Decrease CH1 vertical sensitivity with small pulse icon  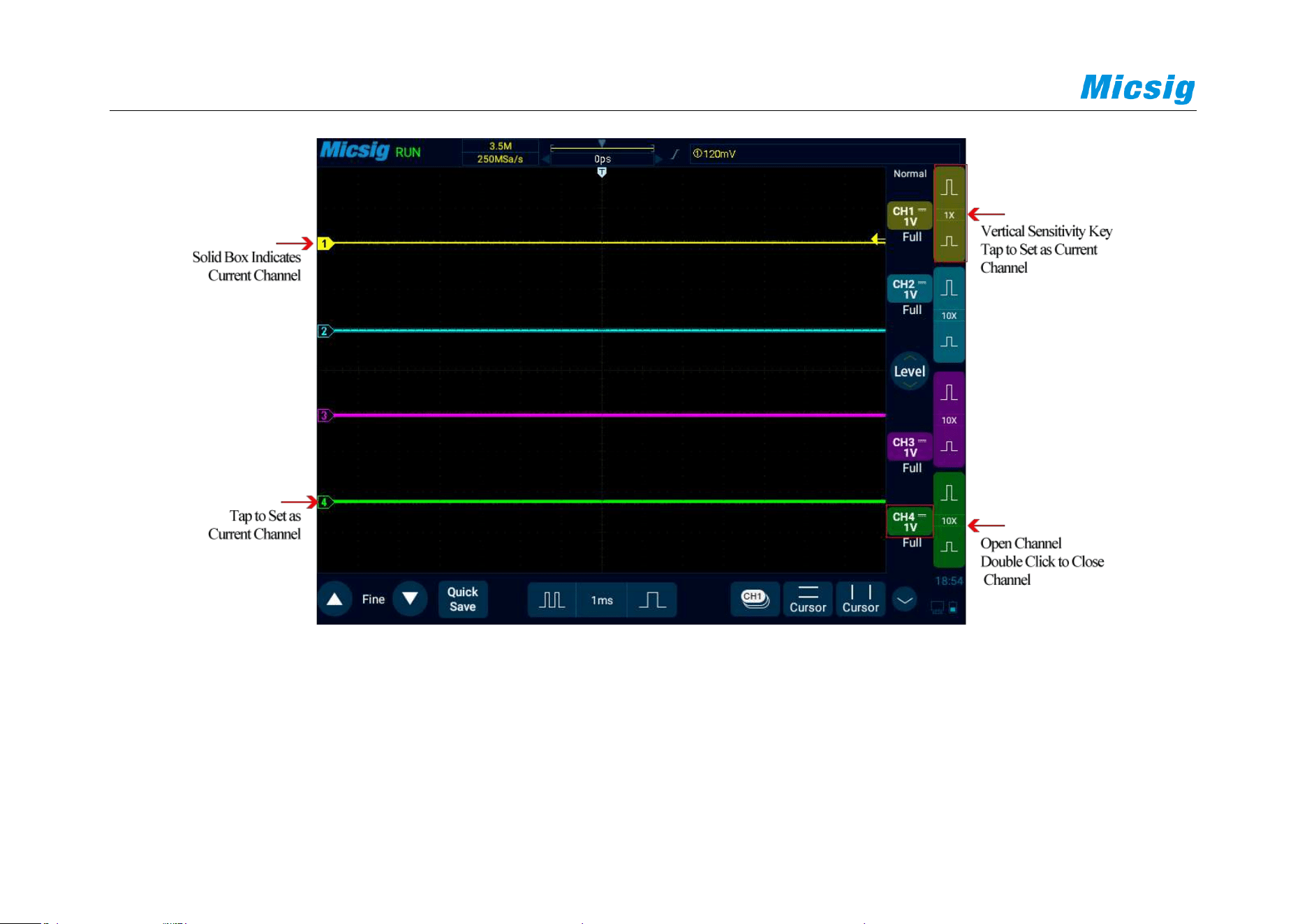(x=950, y=241)
